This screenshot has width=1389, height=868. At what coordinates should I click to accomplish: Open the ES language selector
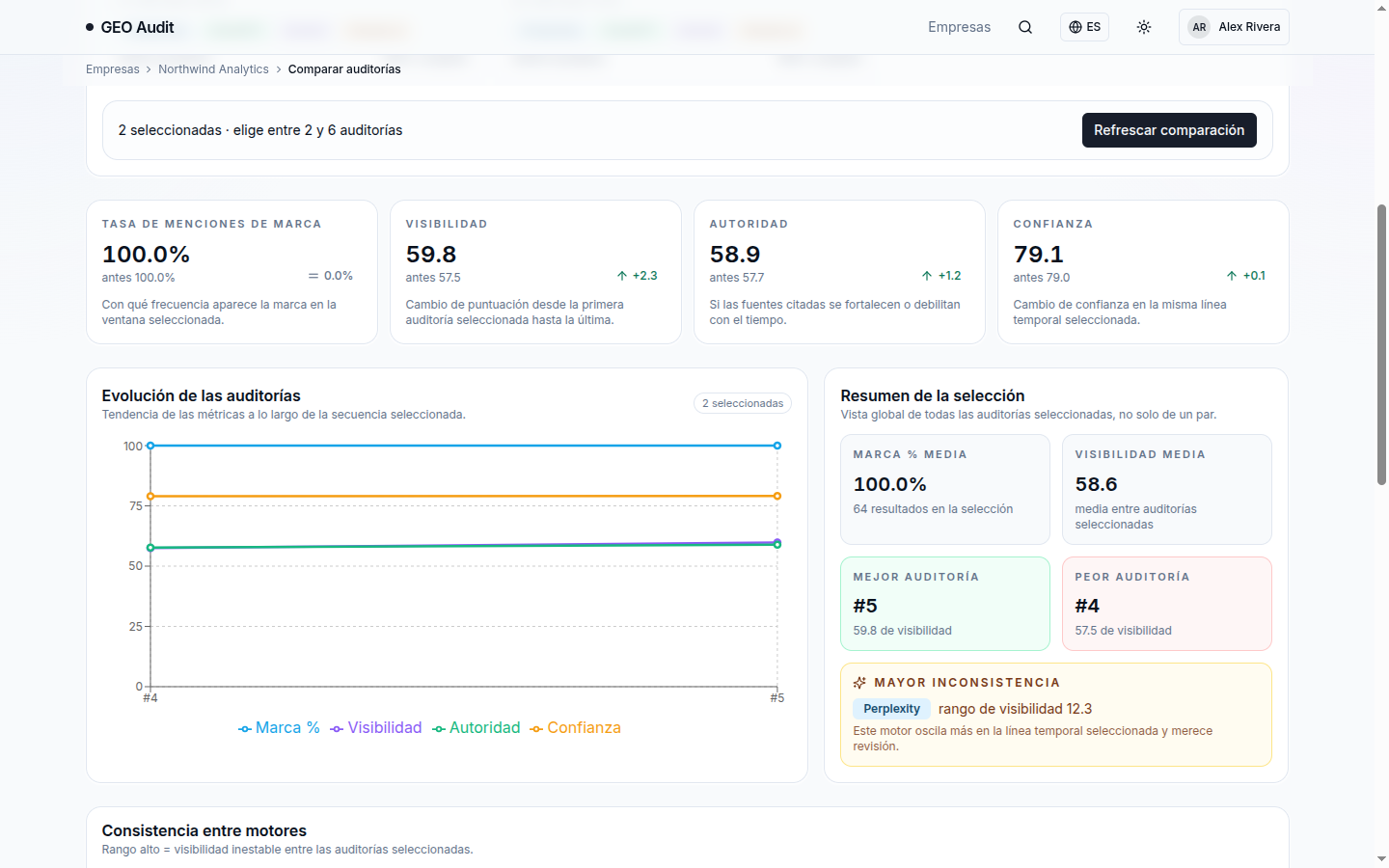[1085, 27]
